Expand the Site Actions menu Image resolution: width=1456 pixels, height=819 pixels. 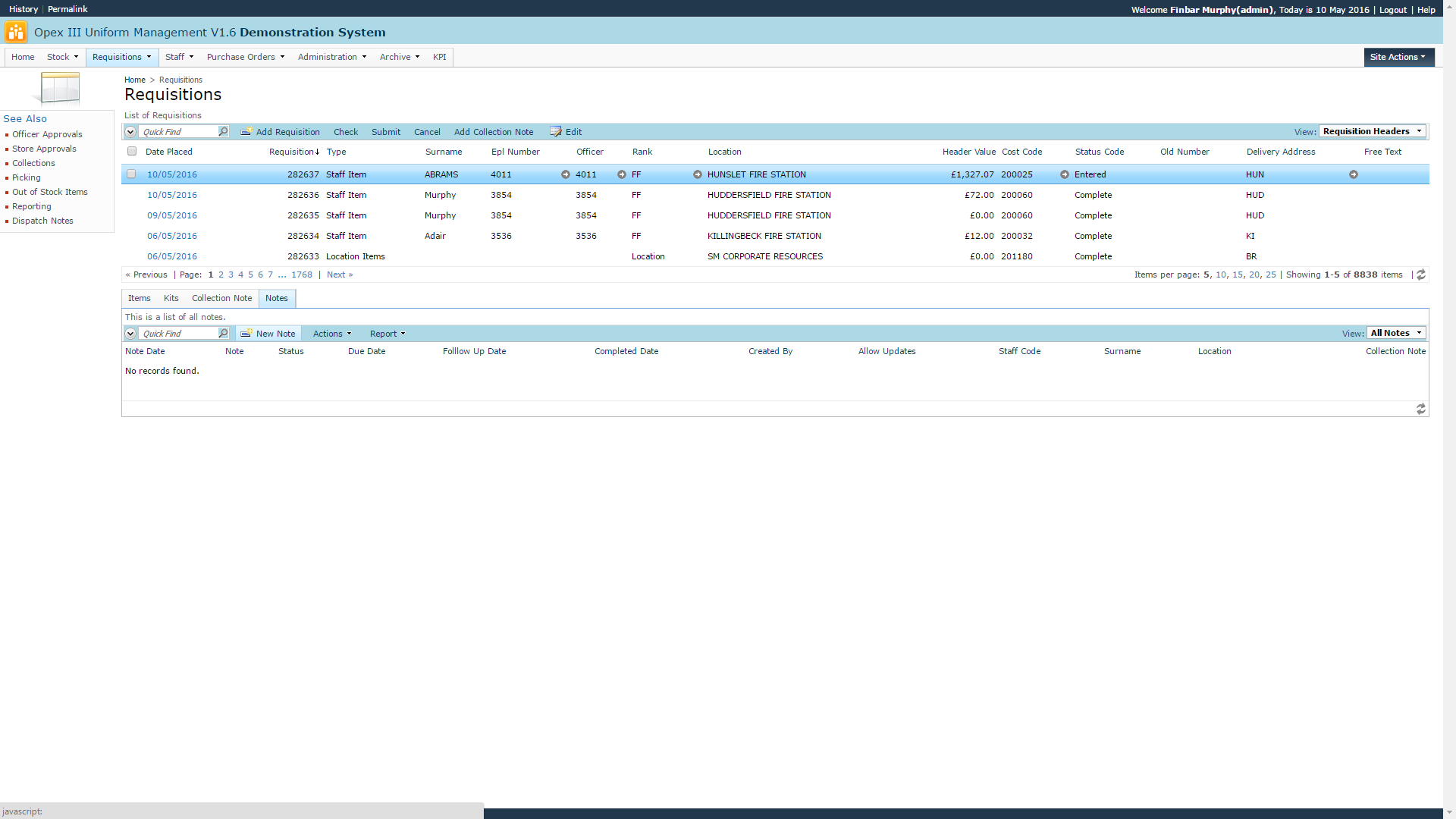tap(1398, 57)
